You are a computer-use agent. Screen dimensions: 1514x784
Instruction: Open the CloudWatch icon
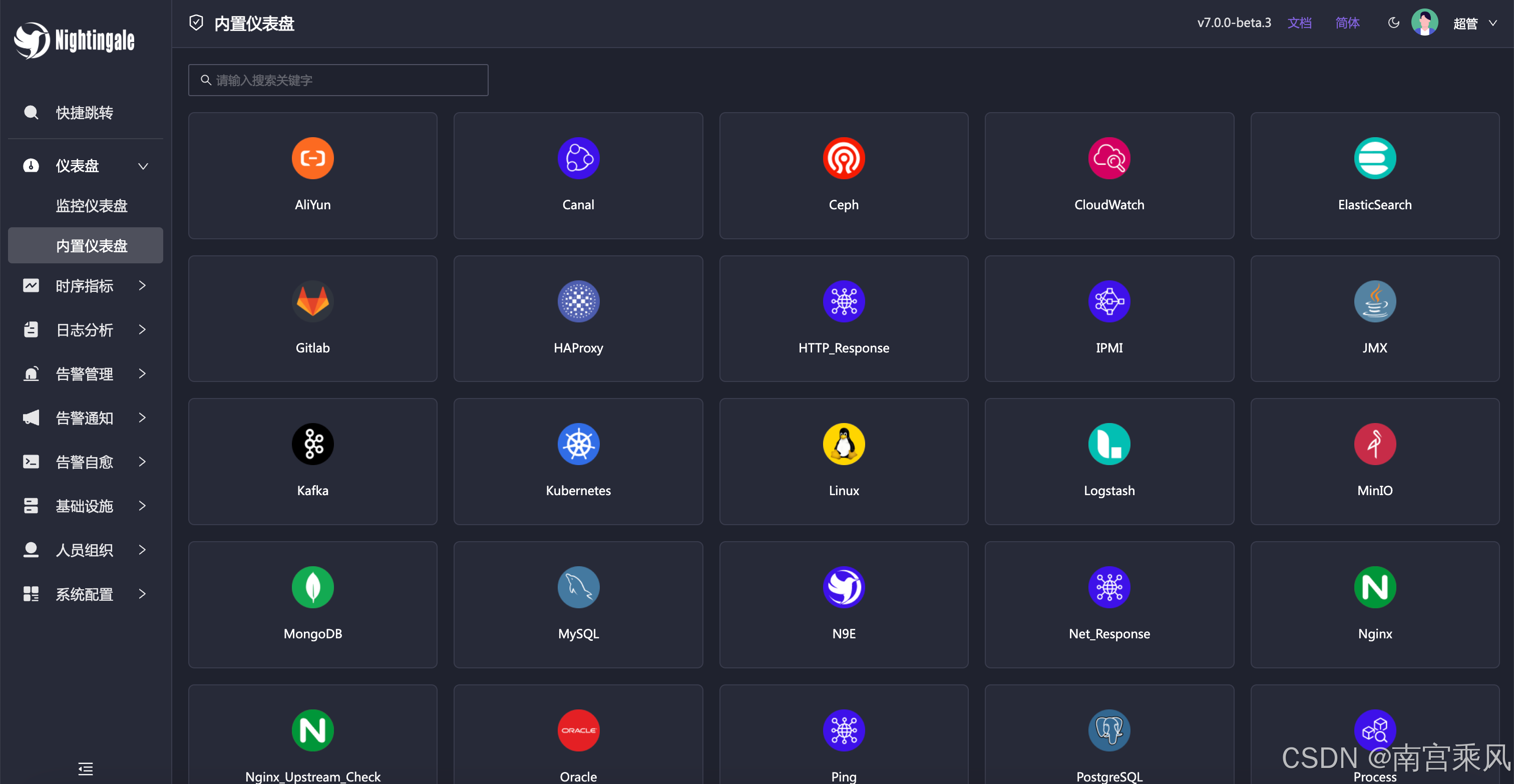1109,158
